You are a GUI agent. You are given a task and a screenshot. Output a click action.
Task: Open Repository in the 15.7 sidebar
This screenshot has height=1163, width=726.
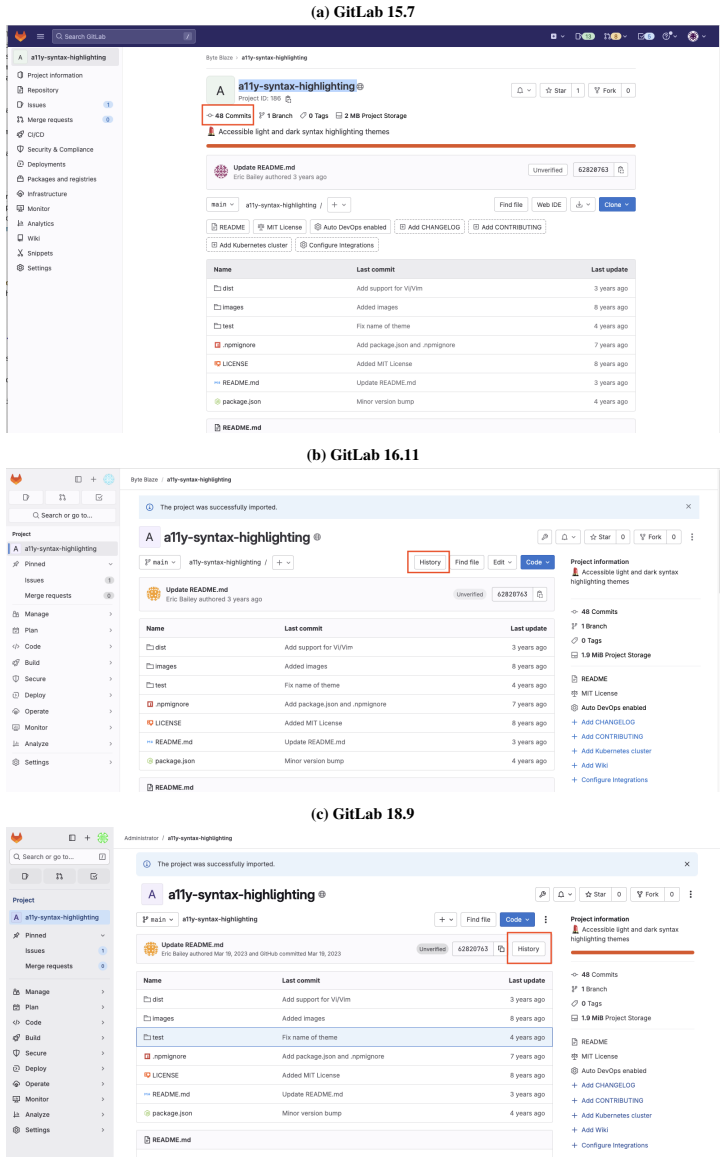coord(43,90)
